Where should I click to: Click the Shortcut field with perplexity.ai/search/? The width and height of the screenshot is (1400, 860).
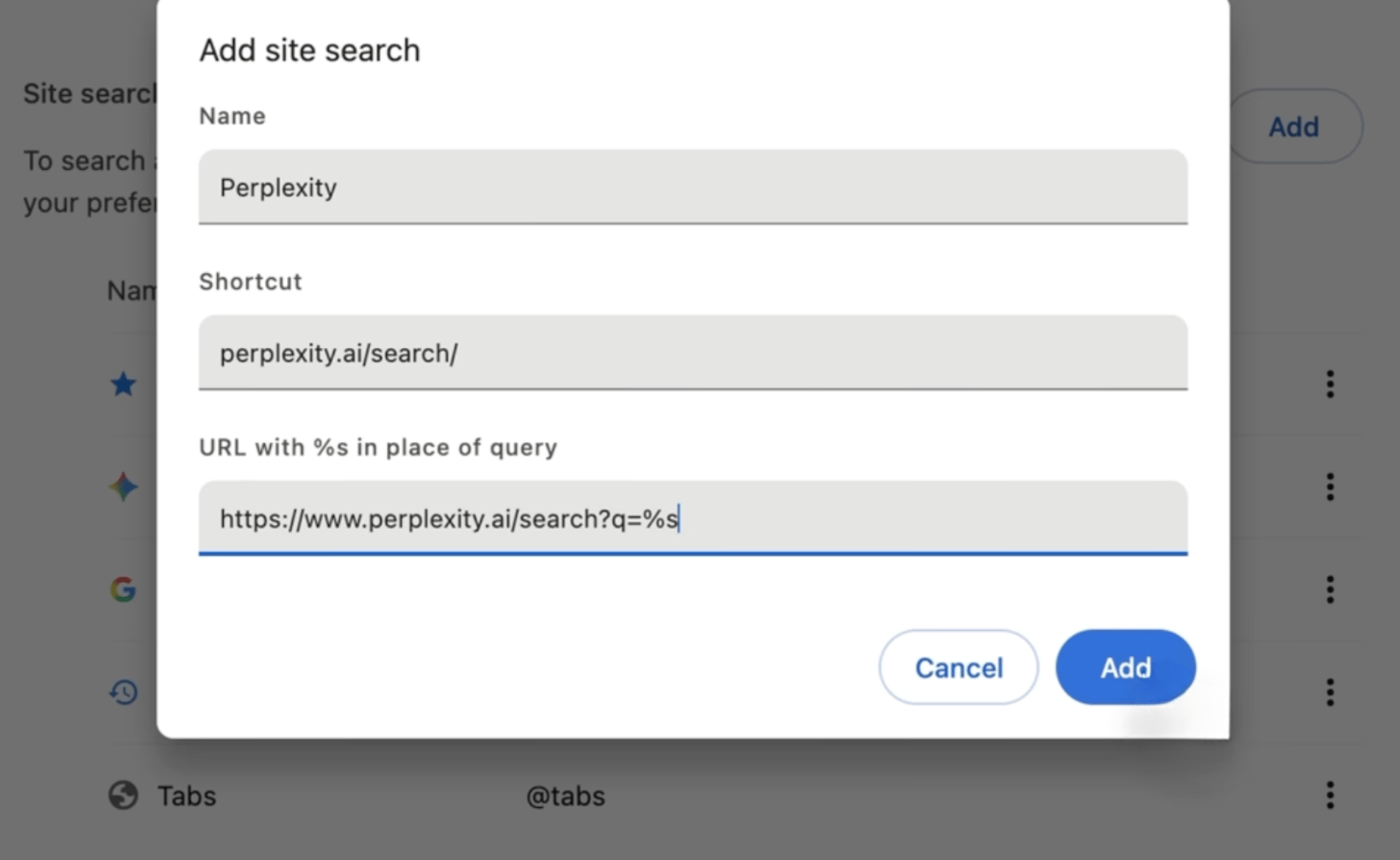point(692,354)
